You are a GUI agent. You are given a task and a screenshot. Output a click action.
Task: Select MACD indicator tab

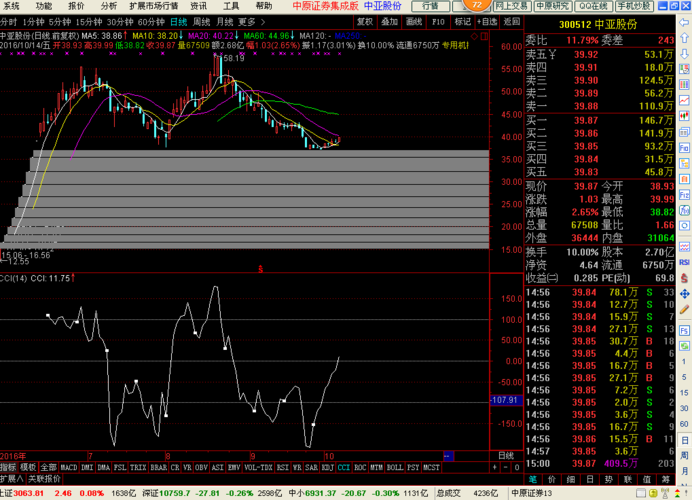[68, 467]
